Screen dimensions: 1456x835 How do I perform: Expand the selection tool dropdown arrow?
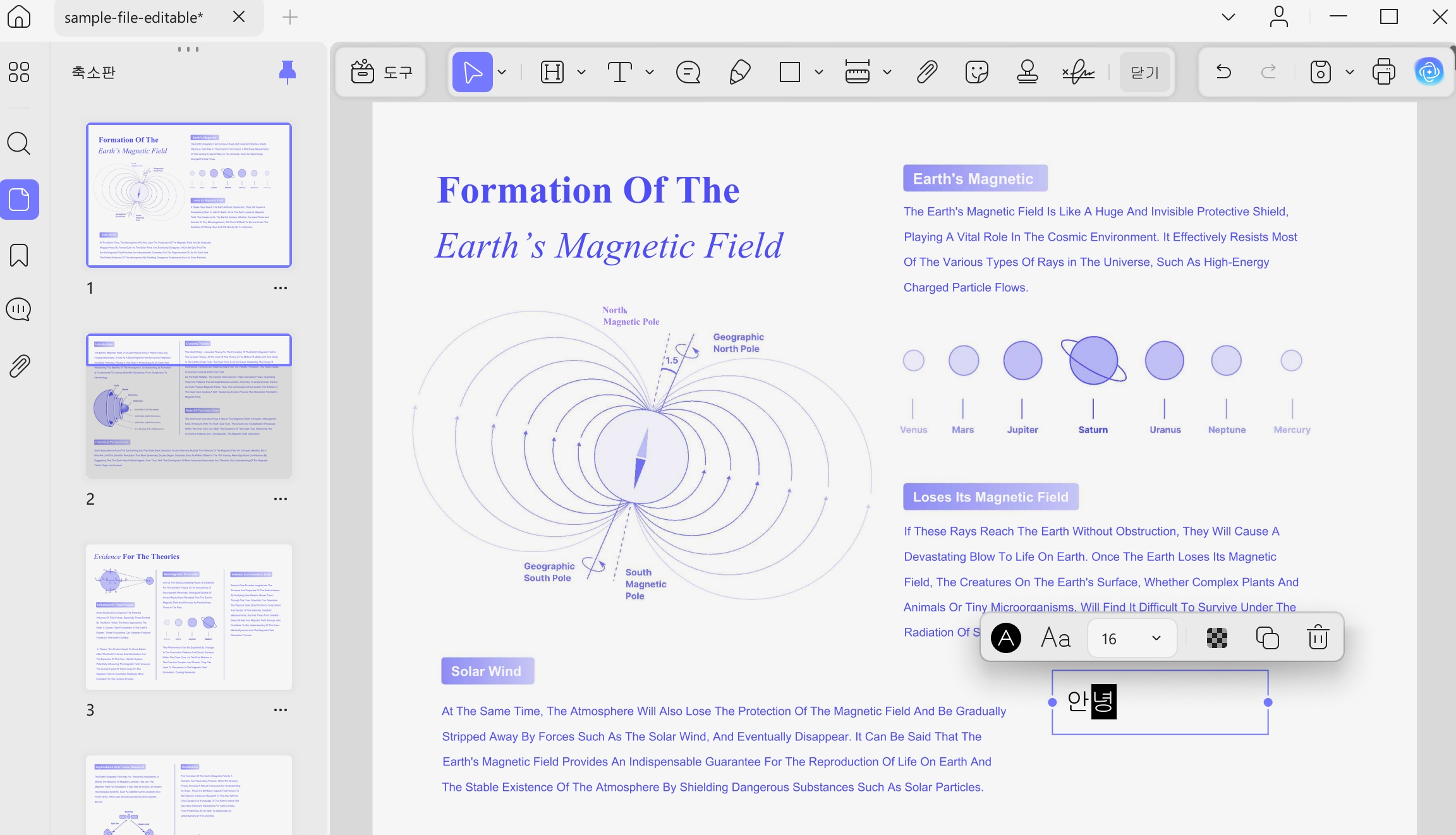coord(502,72)
